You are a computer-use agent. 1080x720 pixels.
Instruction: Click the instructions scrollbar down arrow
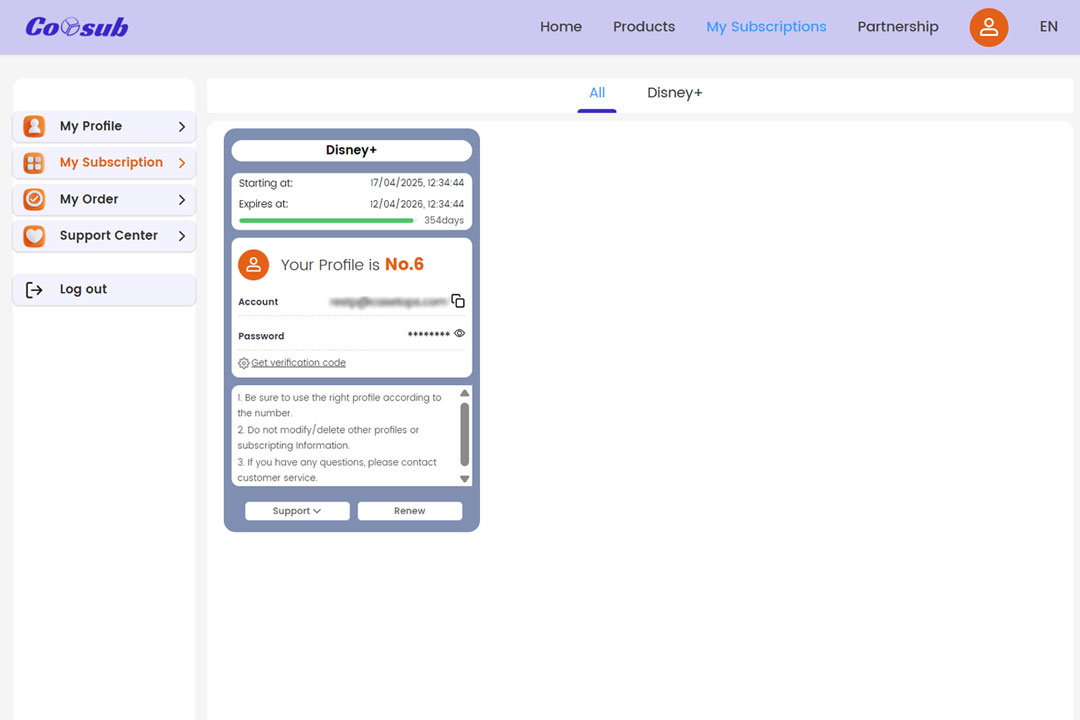(x=464, y=479)
